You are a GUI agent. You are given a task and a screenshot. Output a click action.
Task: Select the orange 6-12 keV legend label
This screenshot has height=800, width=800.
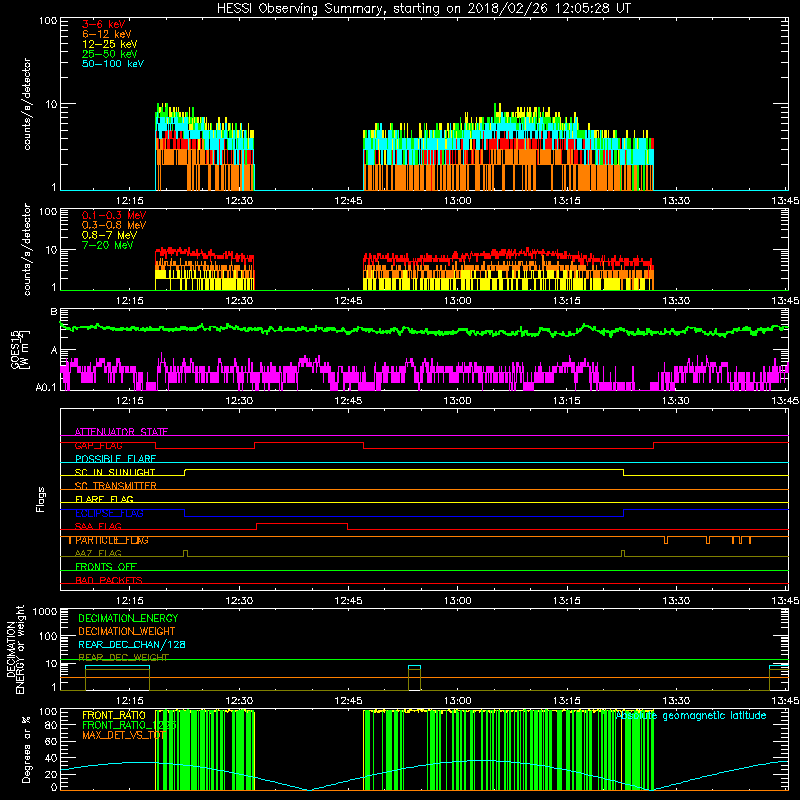107,34
